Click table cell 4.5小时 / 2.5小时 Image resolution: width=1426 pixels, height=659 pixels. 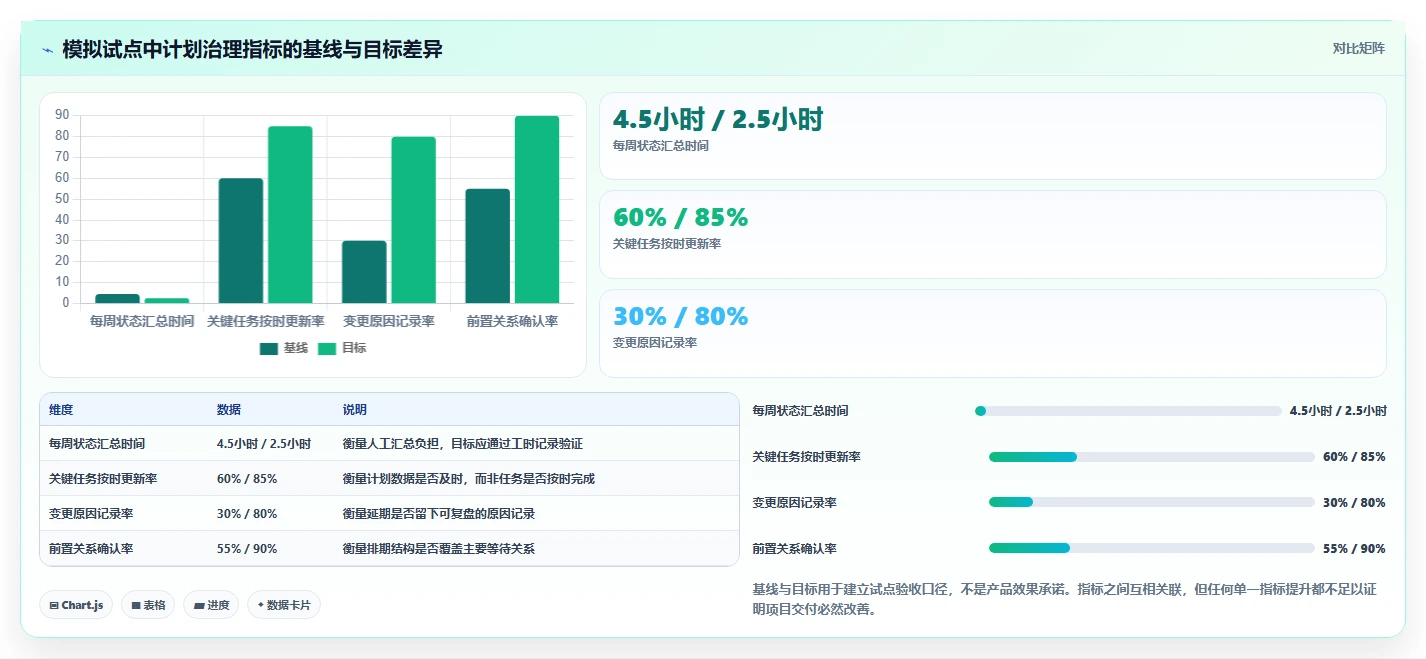pyautogui.click(x=264, y=444)
